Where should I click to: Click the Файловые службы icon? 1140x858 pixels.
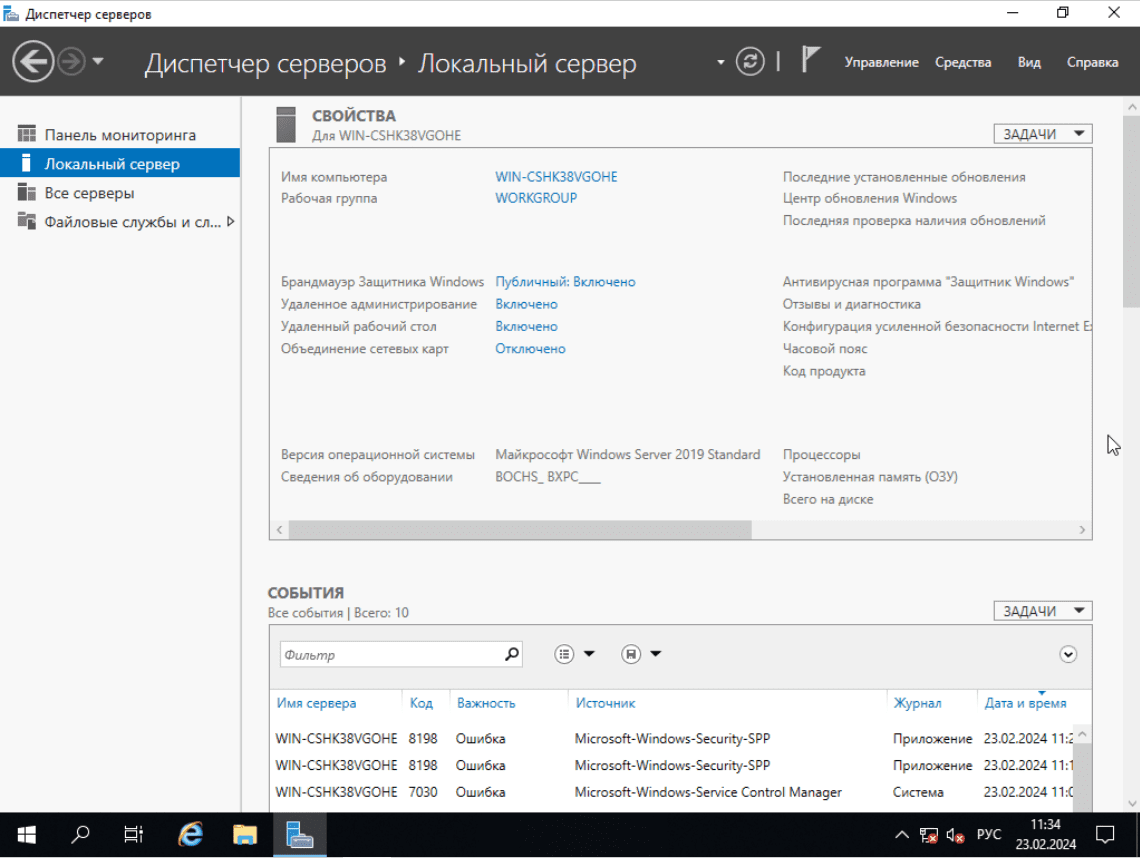click(x=26, y=221)
